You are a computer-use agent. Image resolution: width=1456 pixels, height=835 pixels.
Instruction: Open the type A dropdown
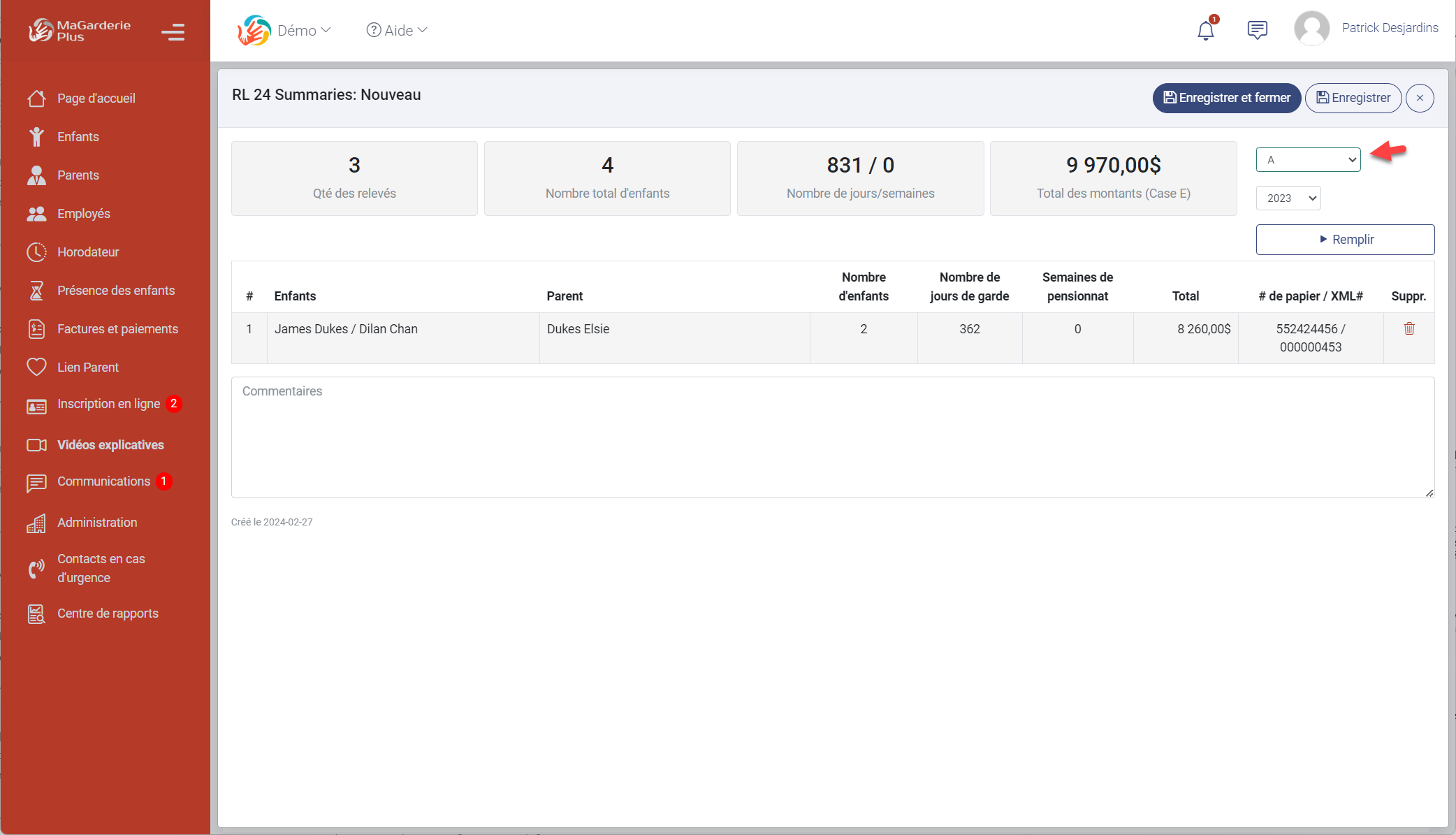(1308, 160)
